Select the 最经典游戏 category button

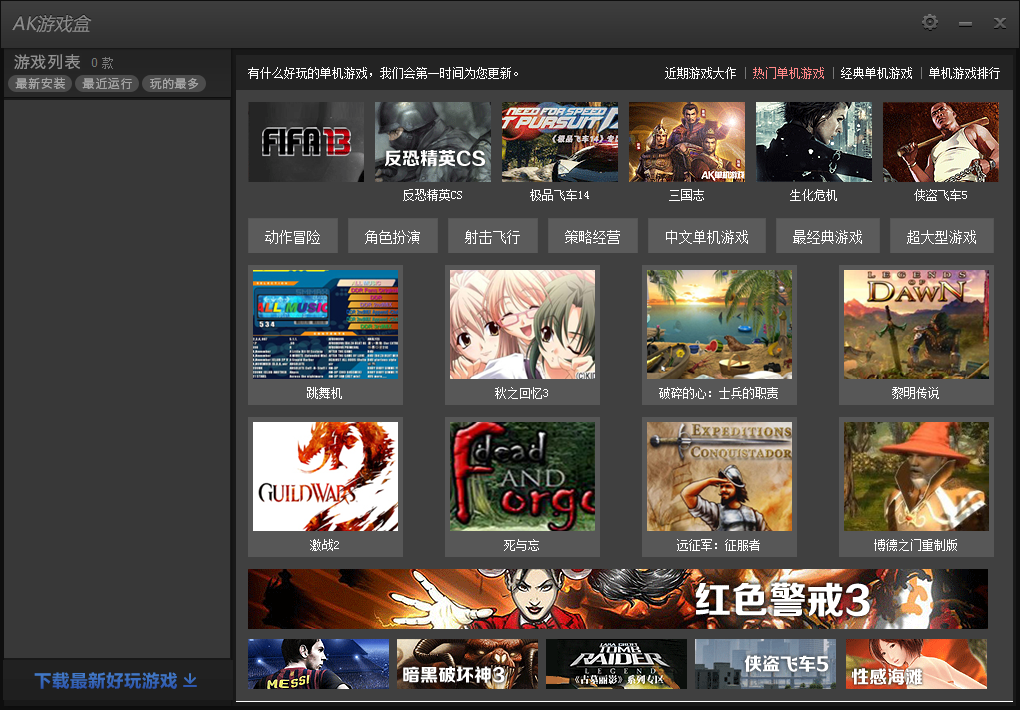pos(827,237)
